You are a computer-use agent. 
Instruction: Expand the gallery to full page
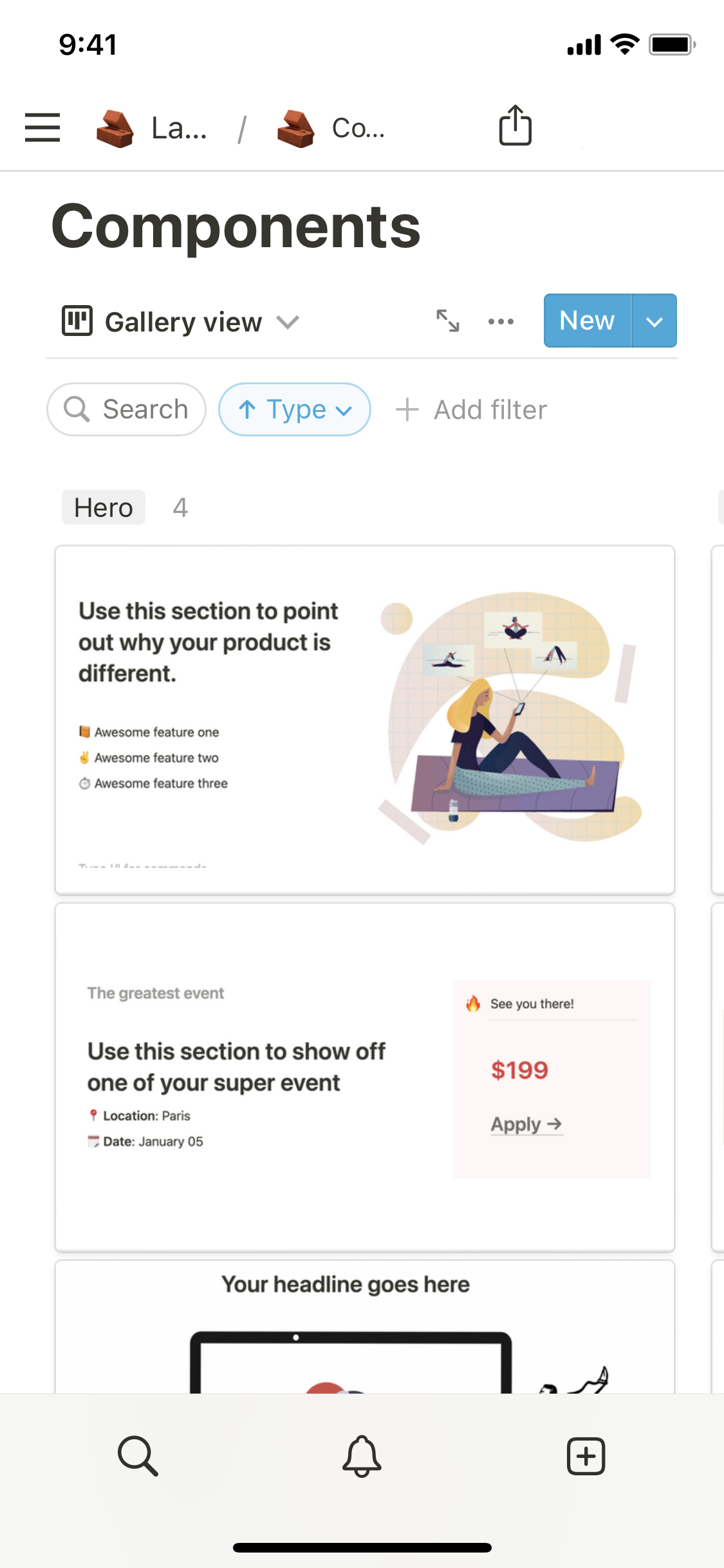pyautogui.click(x=447, y=321)
